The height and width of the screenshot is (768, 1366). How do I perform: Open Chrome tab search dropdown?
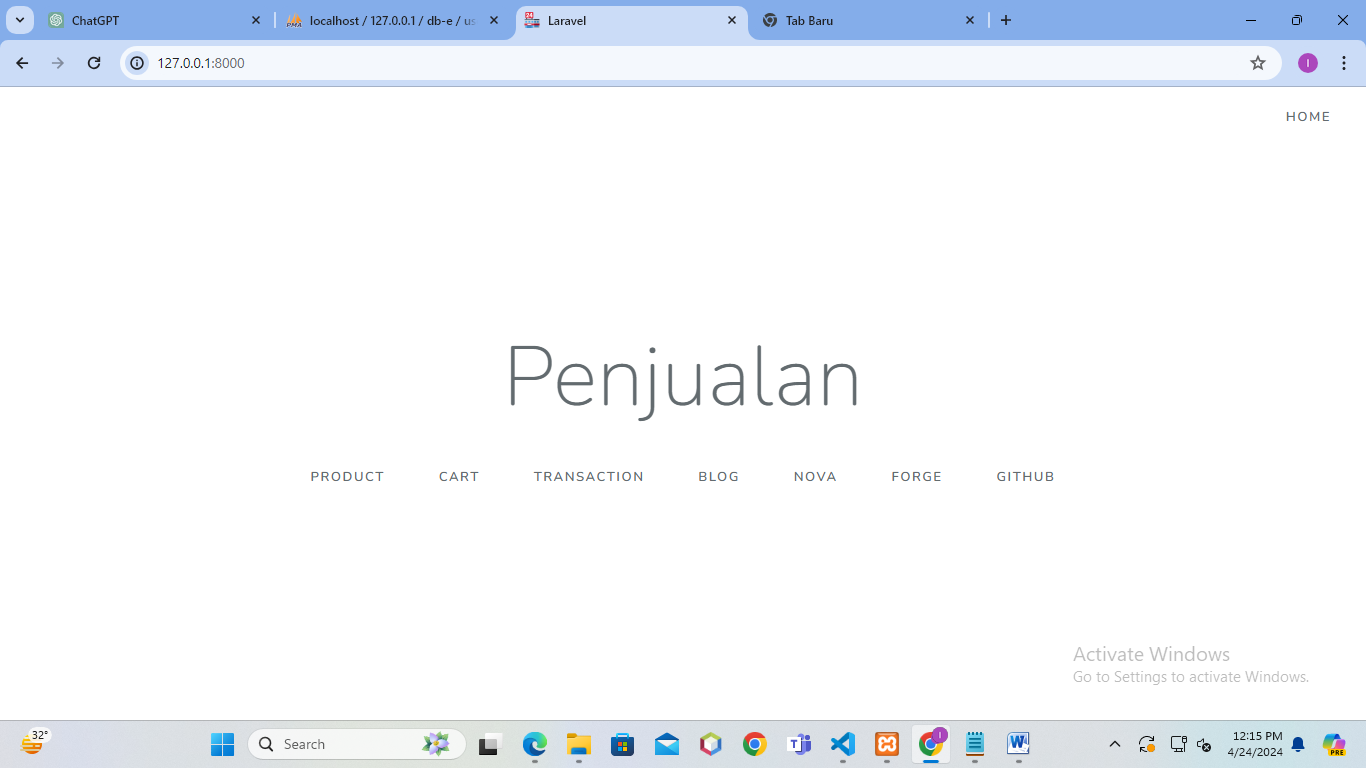click(x=18, y=20)
